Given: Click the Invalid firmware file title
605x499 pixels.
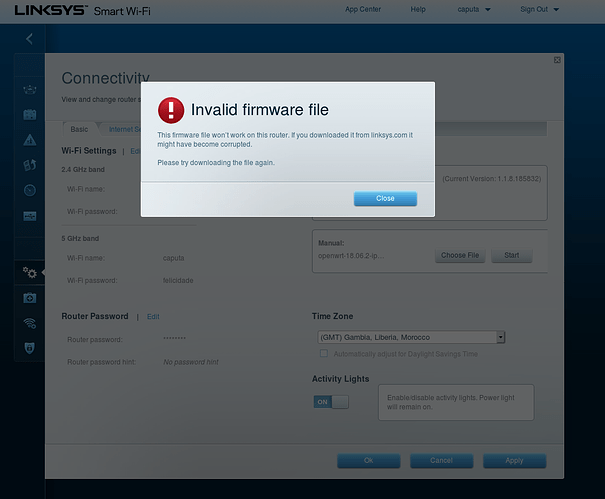Looking at the screenshot, I should pos(260,110).
